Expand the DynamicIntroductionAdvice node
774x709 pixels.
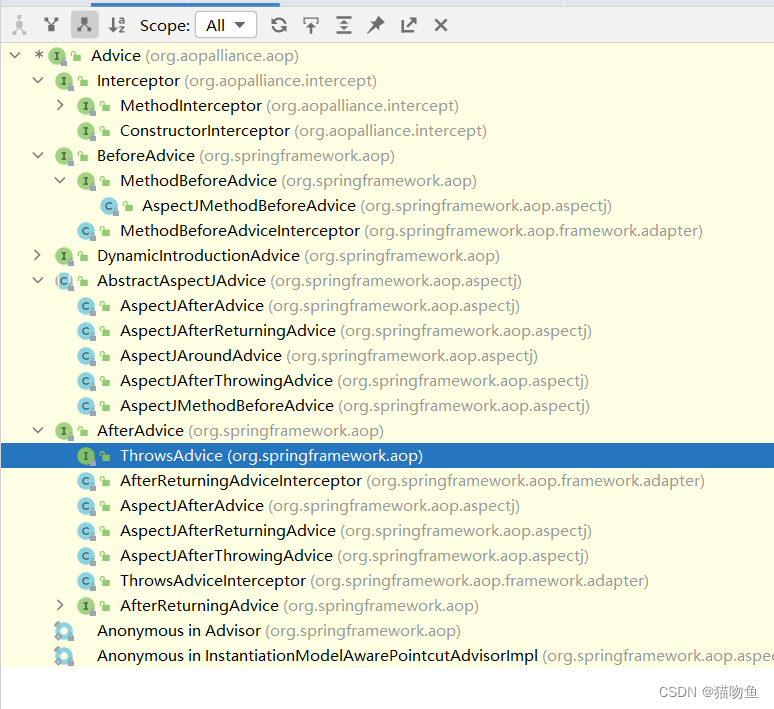coord(37,255)
